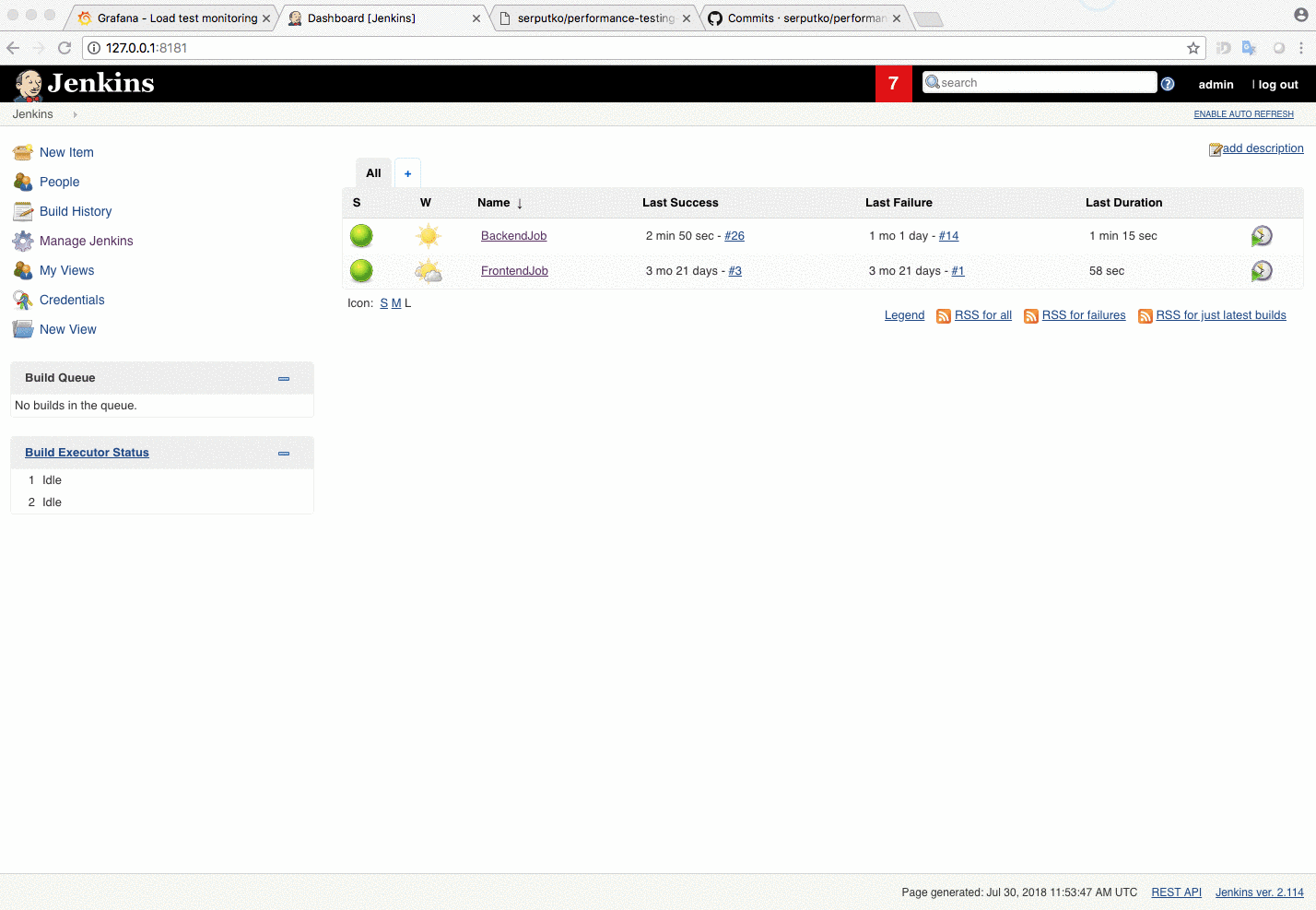The width and height of the screenshot is (1316, 910).
Task: Collapse the Build Queue panel
Action: (x=284, y=378)
